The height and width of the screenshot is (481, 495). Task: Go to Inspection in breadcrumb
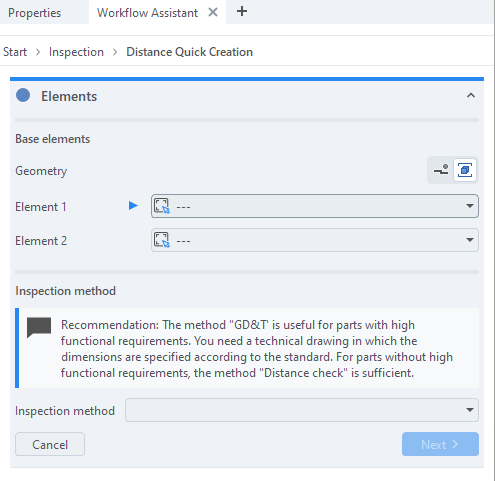pyautogui.click(x=76, y=52)
